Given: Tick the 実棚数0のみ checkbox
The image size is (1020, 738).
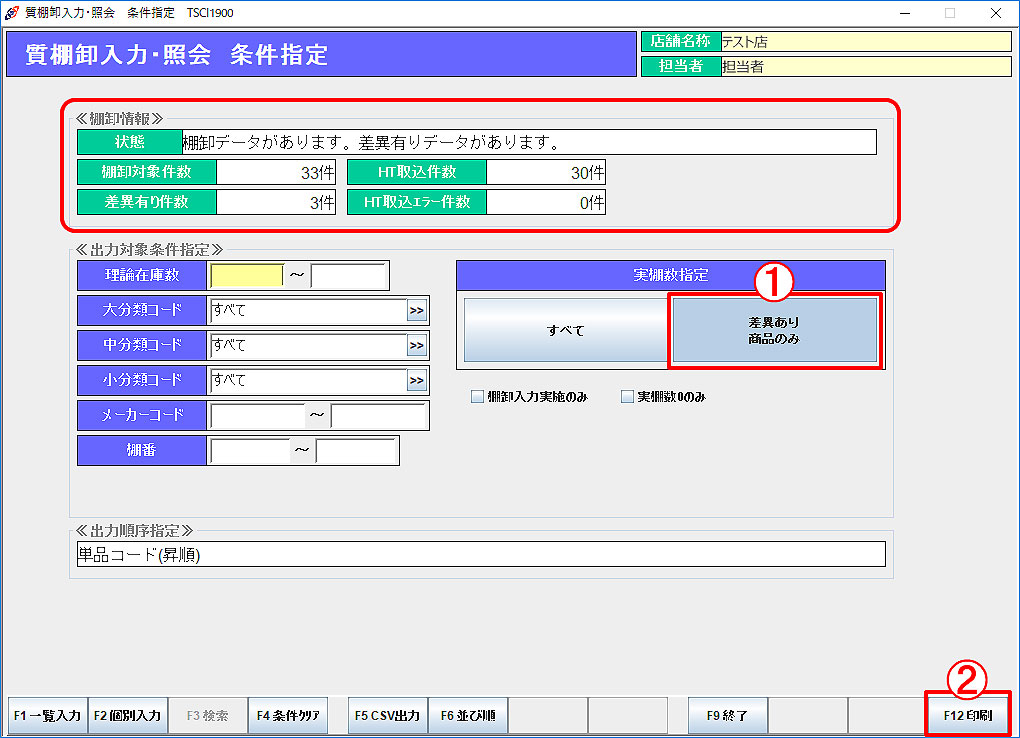Looking at the screenshot, I should [x=627, y=397].
